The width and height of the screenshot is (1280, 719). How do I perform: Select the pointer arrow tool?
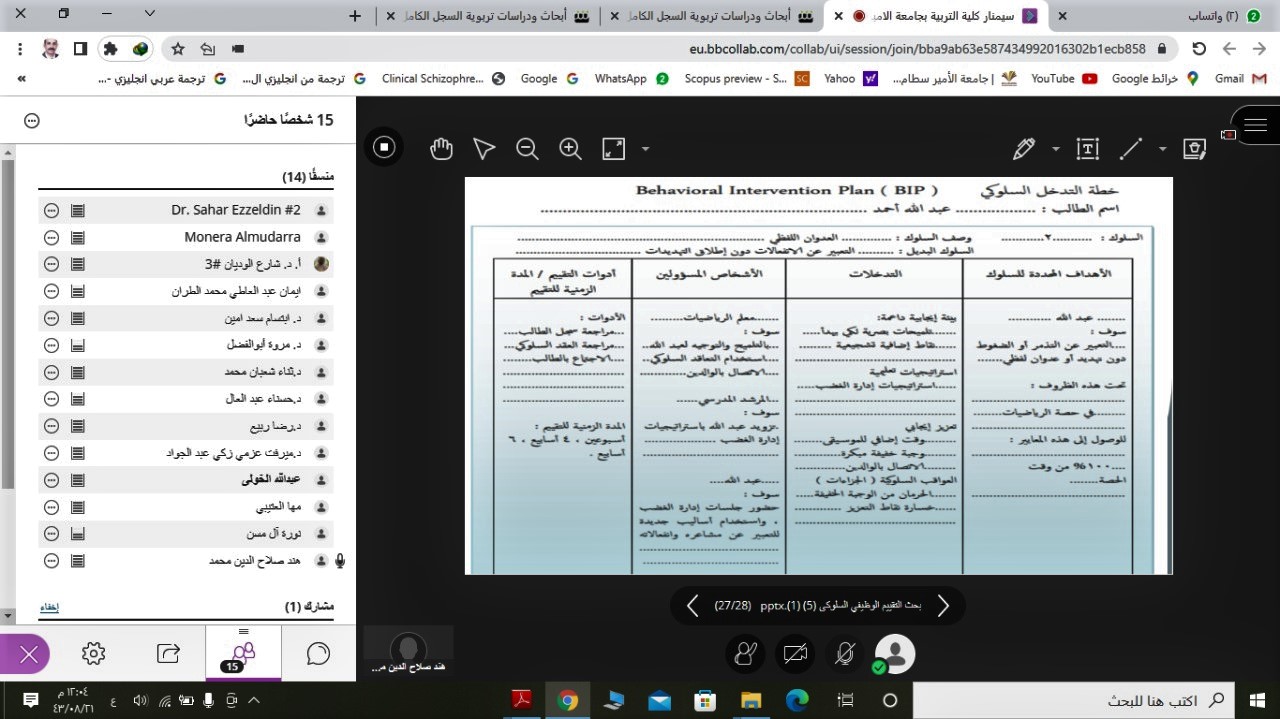(x=484, y=149)
